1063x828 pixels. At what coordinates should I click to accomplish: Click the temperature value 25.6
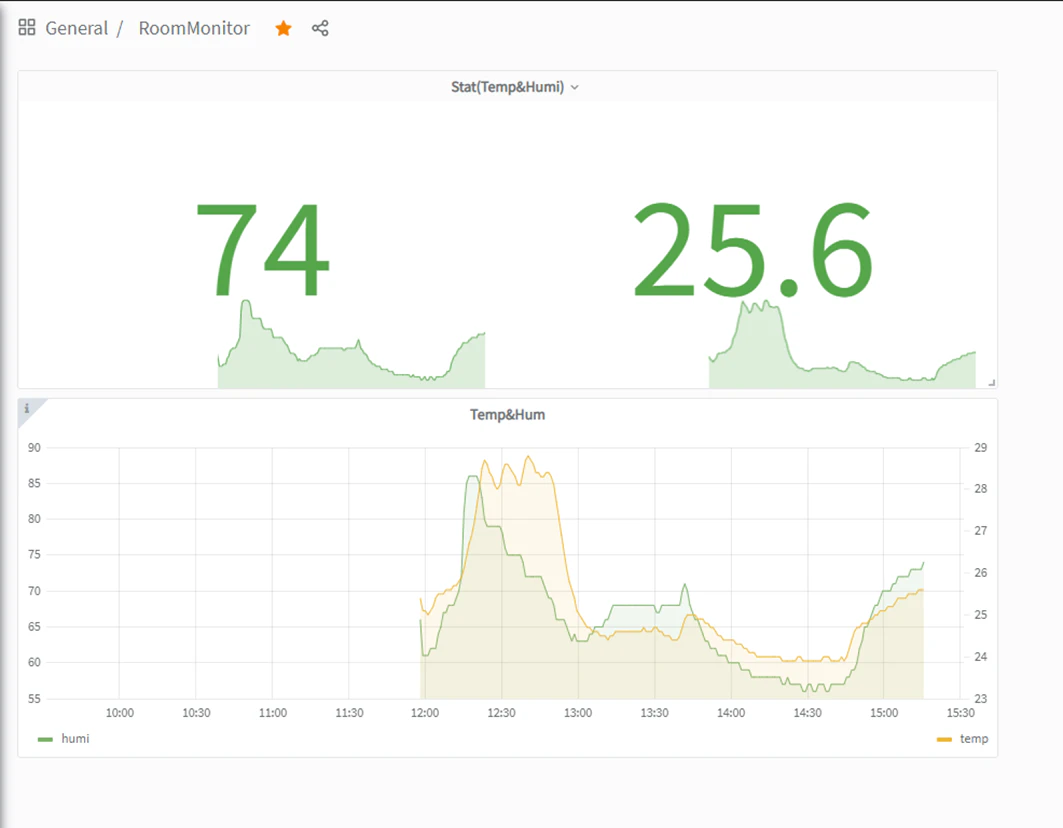click(753, 250)
